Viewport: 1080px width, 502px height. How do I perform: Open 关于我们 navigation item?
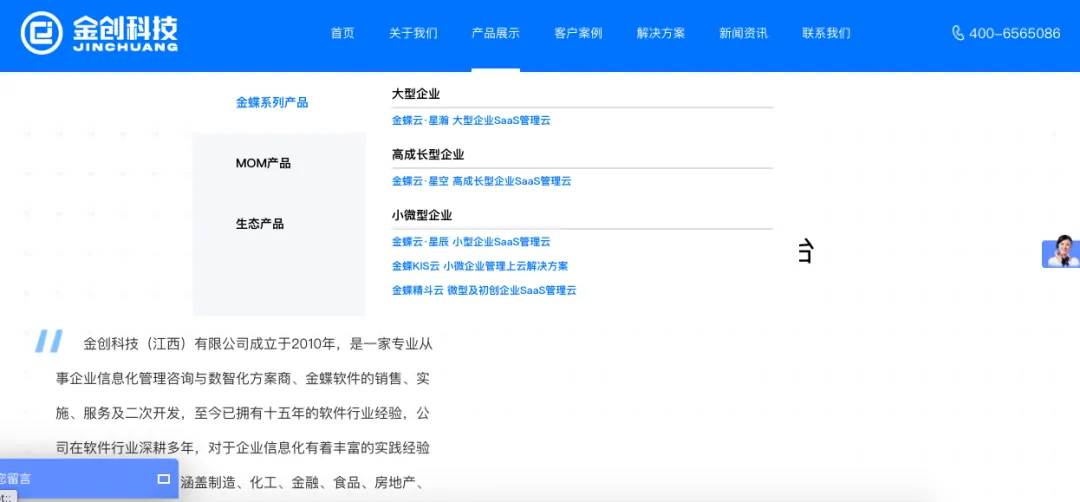pos(413,33)
